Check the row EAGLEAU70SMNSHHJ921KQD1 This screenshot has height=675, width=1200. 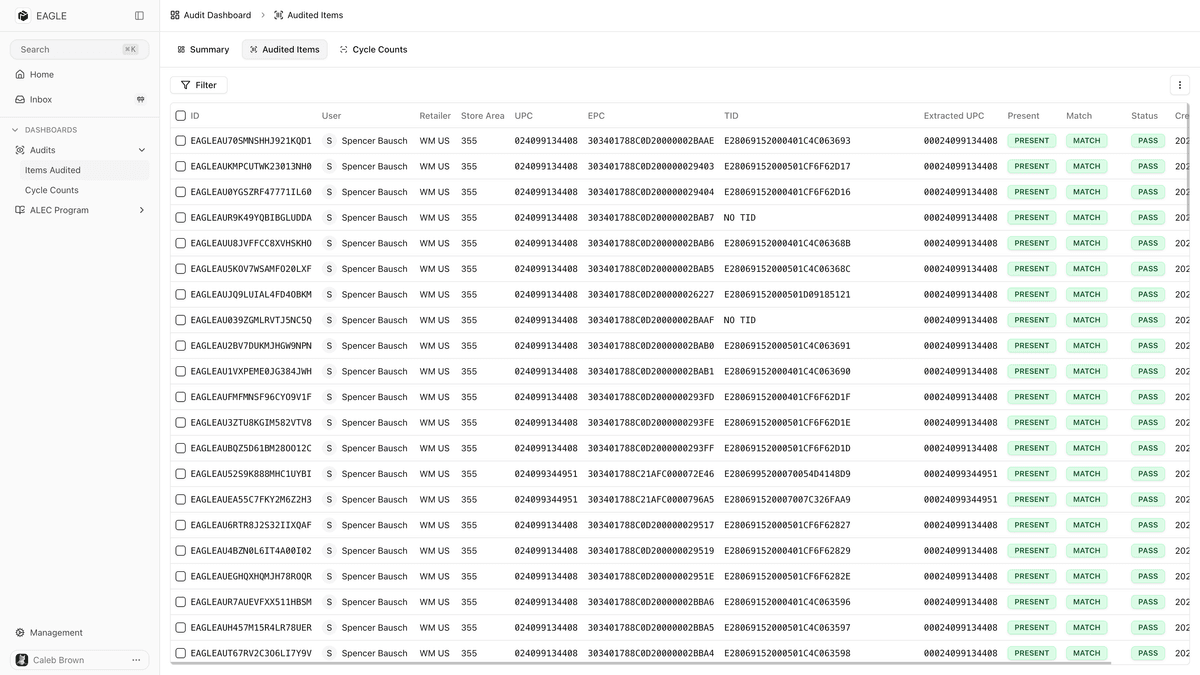pos(180,140)
